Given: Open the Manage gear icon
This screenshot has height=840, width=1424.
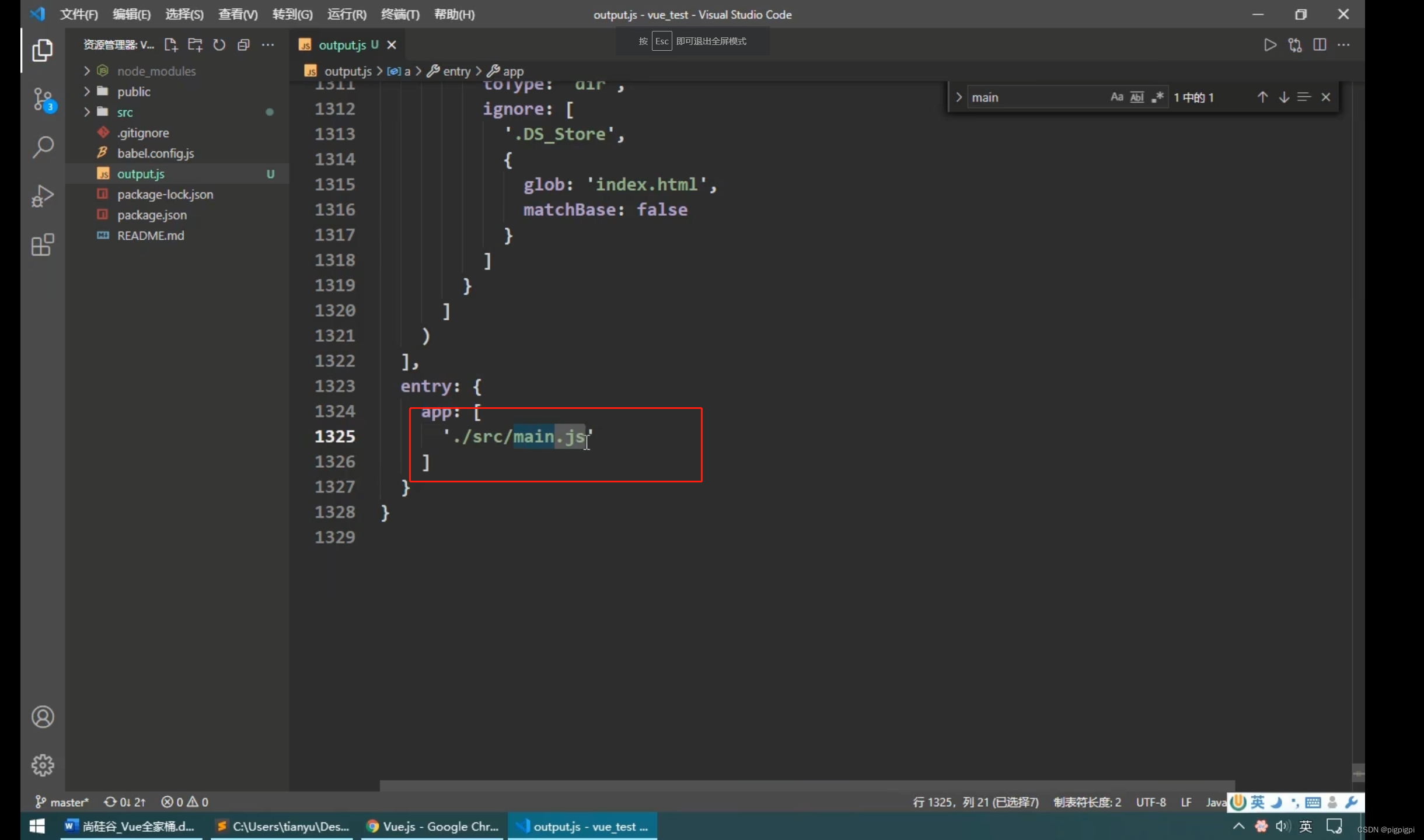Looking at the screenshot, I should [x=43, y=765].
